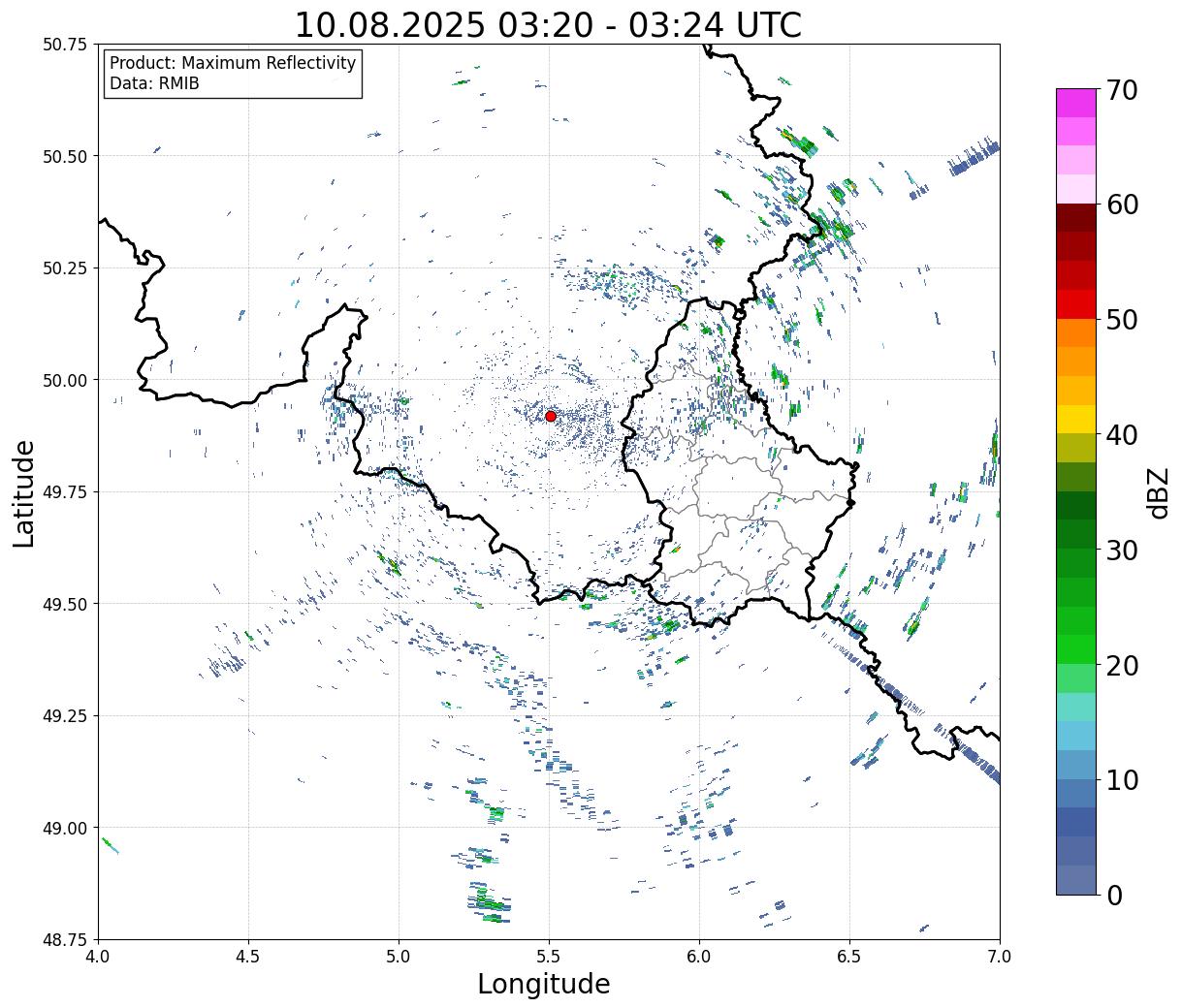Click the latitude tick label 49.50

(65, 604)
